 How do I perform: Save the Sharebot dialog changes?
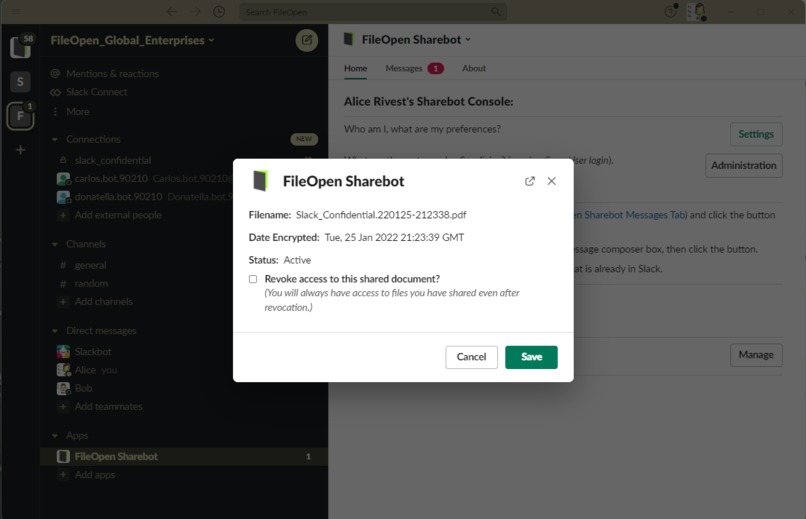click(x=531, y=357)
